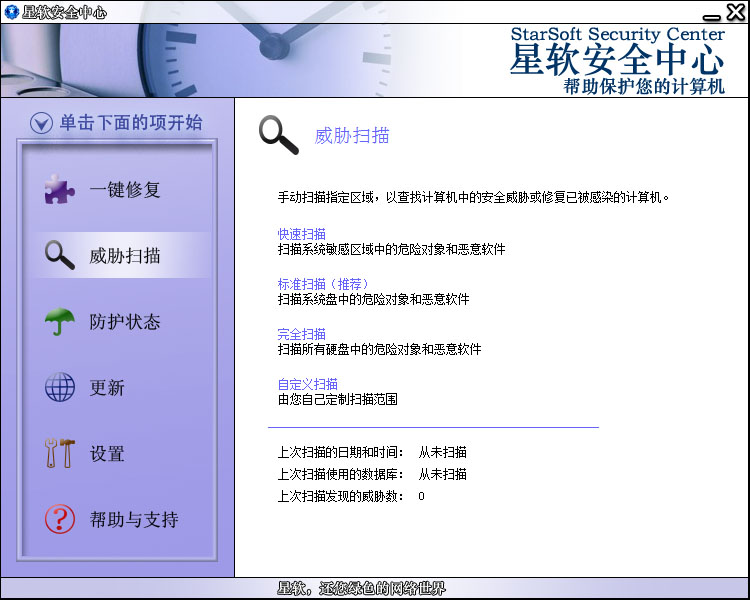
Task: Start the 快速扫描 quick scan link
Action: (x=301, y=234)
